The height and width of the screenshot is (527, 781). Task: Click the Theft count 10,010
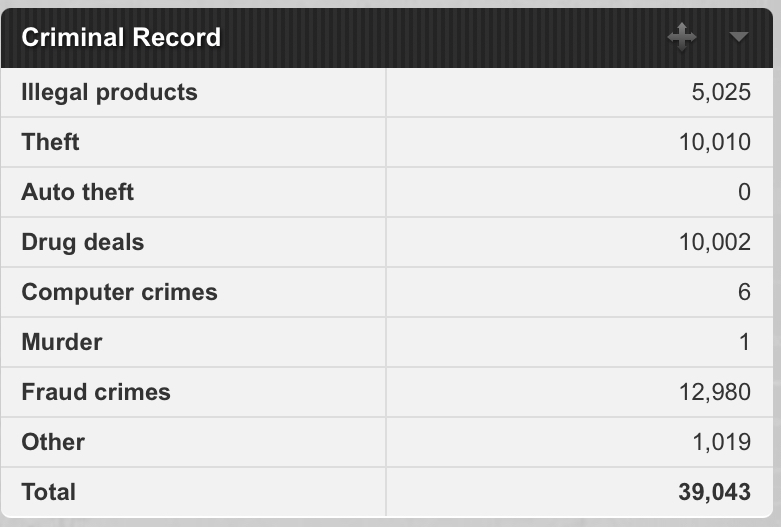point(715,142)
